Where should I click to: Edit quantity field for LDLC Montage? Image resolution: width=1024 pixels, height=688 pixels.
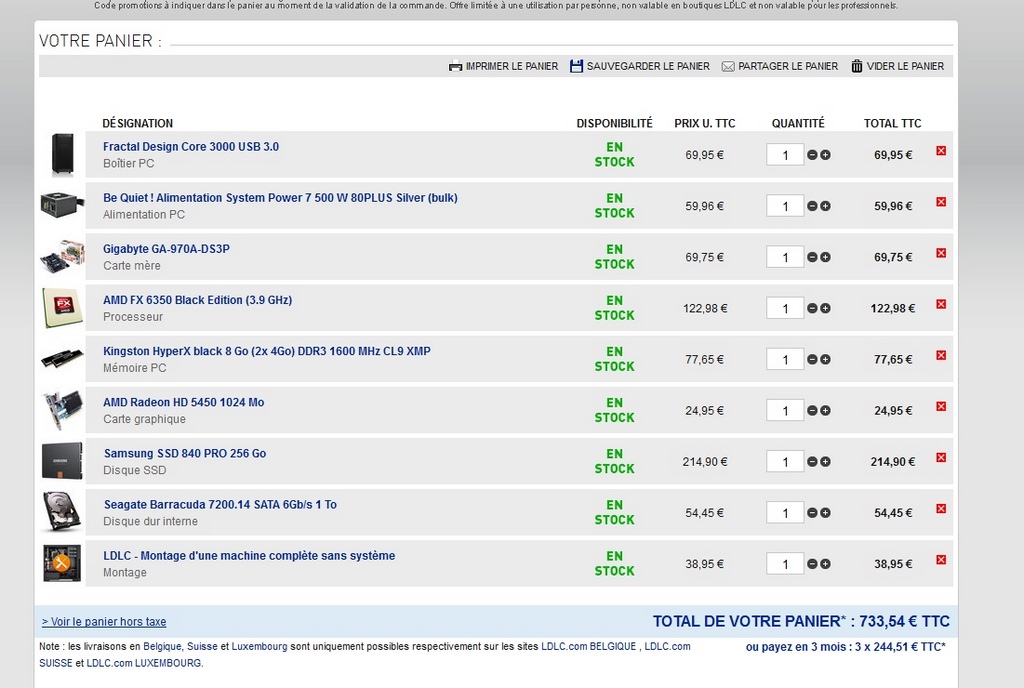(785, 564)
